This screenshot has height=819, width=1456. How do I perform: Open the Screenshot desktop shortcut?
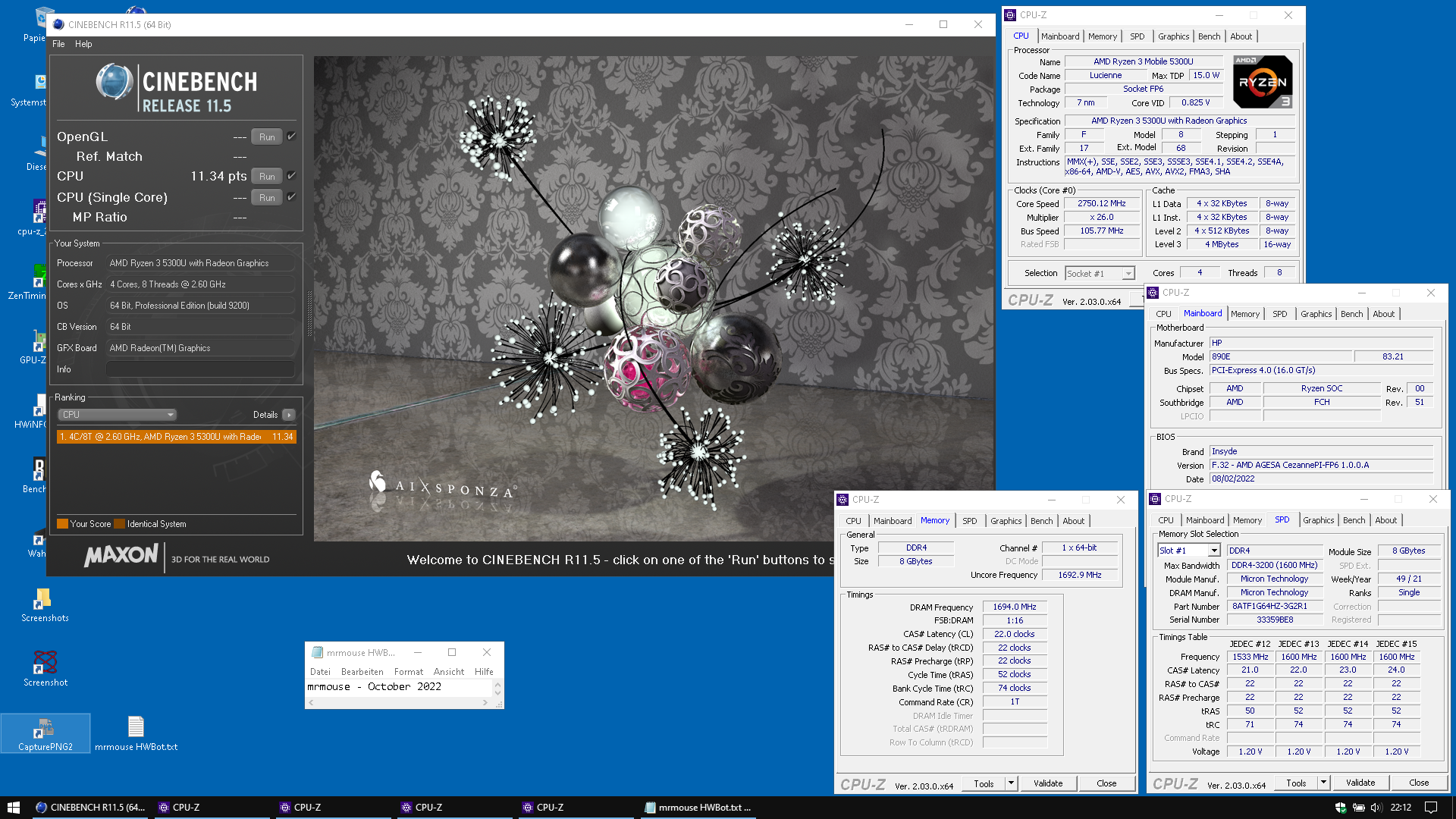click(45, 669)
